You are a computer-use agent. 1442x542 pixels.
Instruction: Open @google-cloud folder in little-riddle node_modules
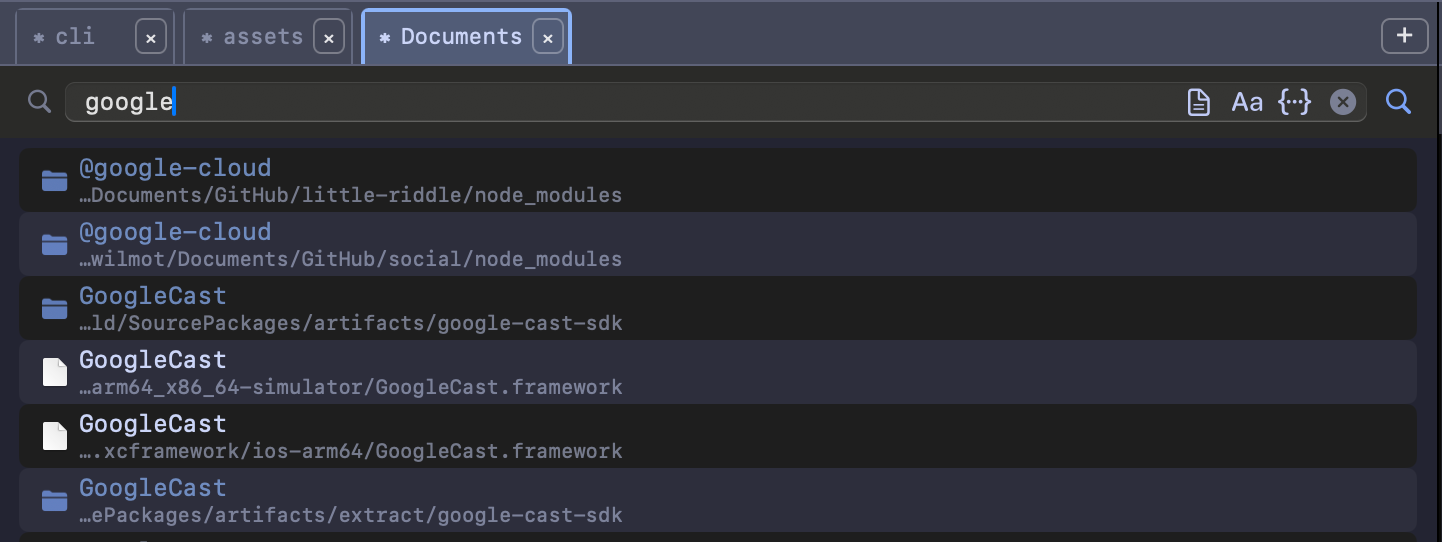tap(718, 180)
